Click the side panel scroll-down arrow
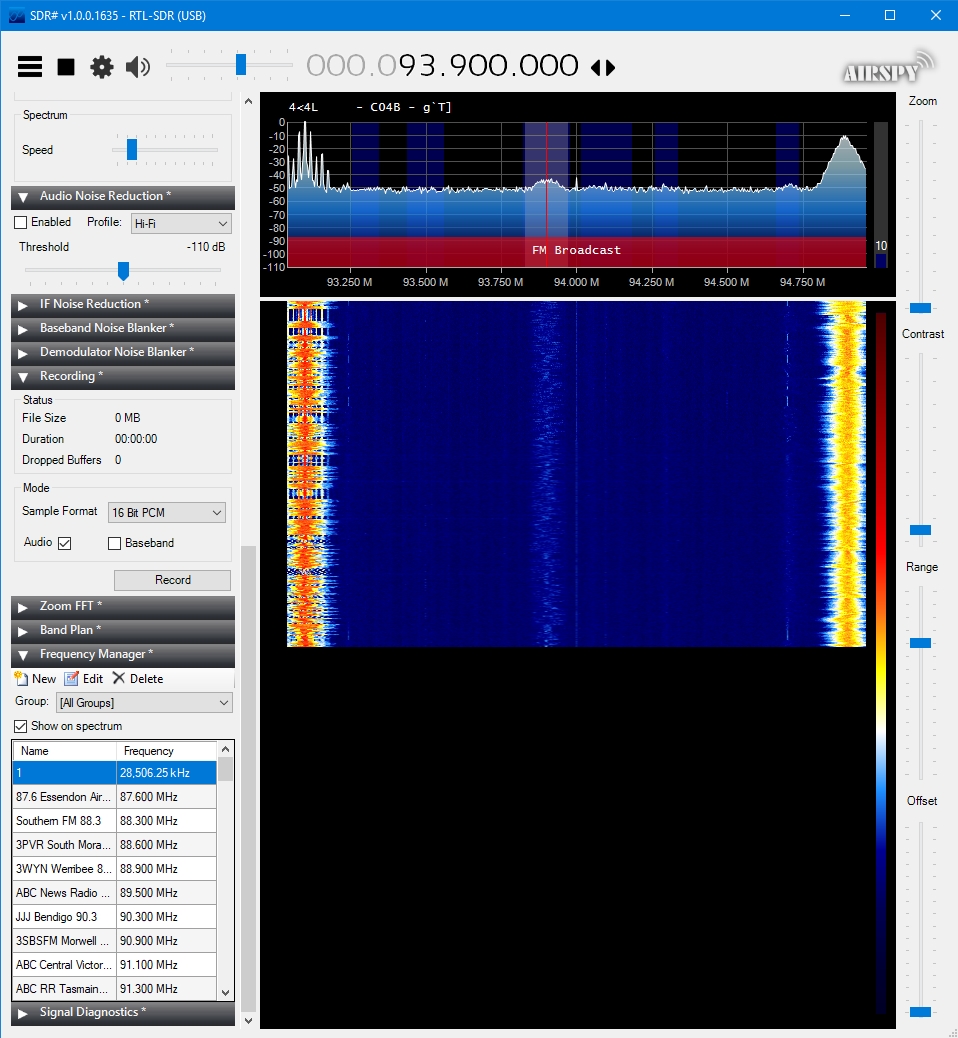The image size is (958, 1038). point(248,1020)
